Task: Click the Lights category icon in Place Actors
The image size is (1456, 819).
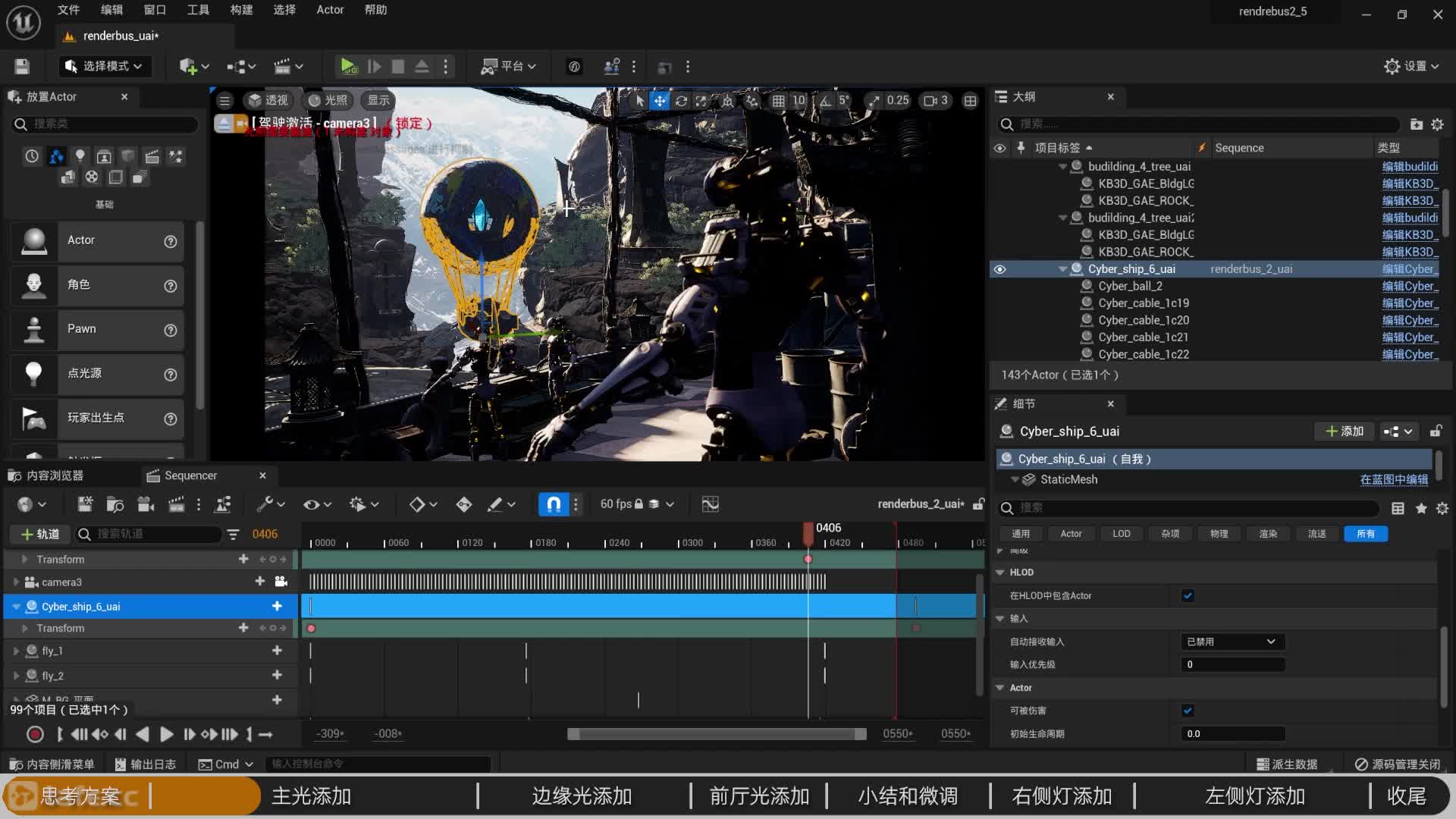Action: 80,156
